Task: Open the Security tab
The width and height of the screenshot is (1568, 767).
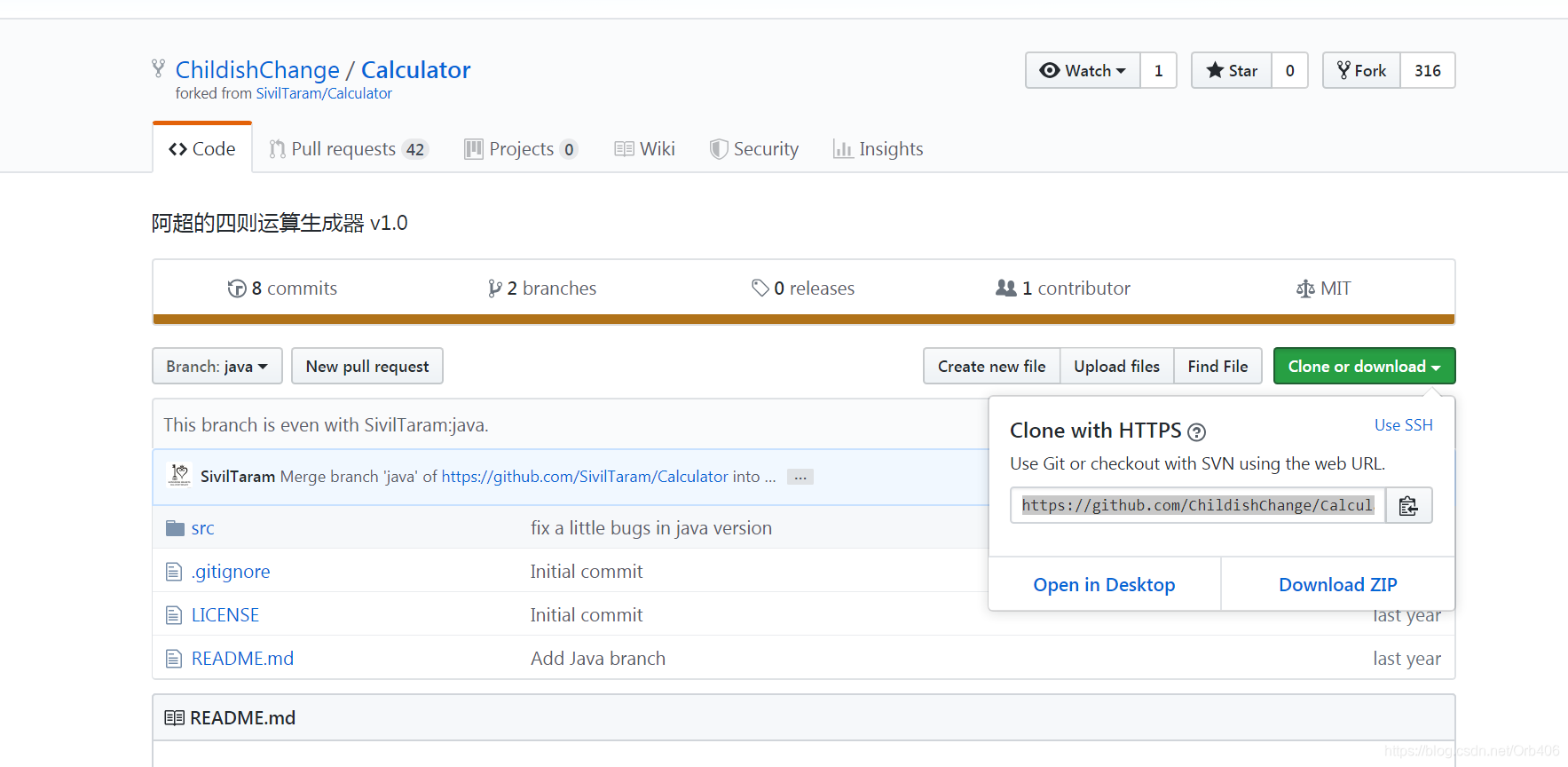Action: pyautogui.click(x=754, y=148)
